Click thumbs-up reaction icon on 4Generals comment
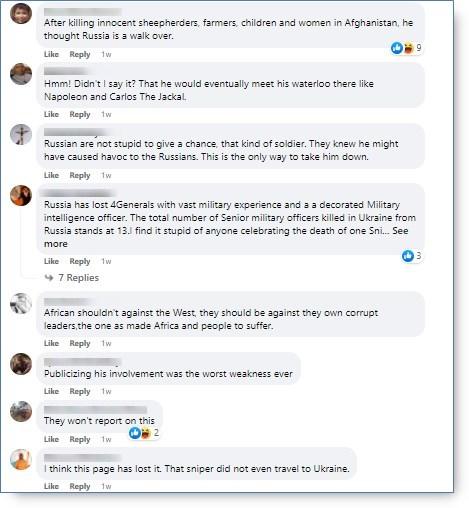This screenshot has height=508, width=469. (408, 256)
